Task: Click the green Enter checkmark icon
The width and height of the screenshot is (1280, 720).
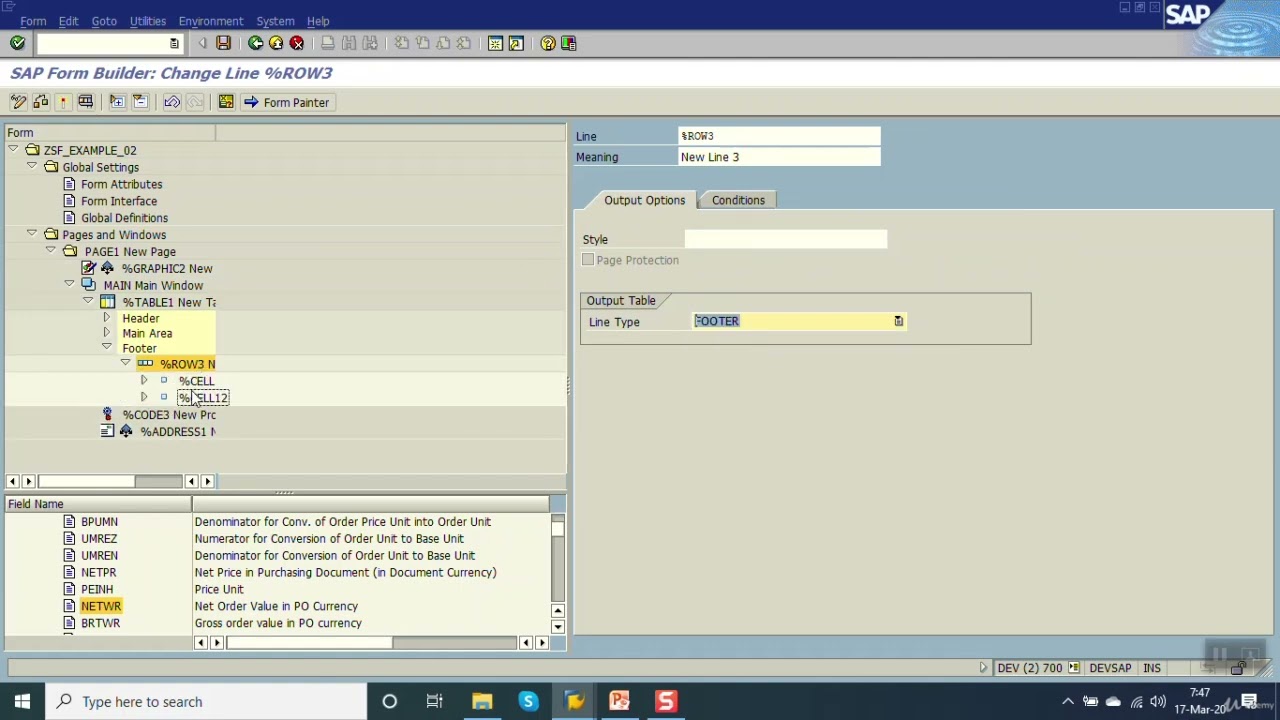Action: tap(17, 43)
